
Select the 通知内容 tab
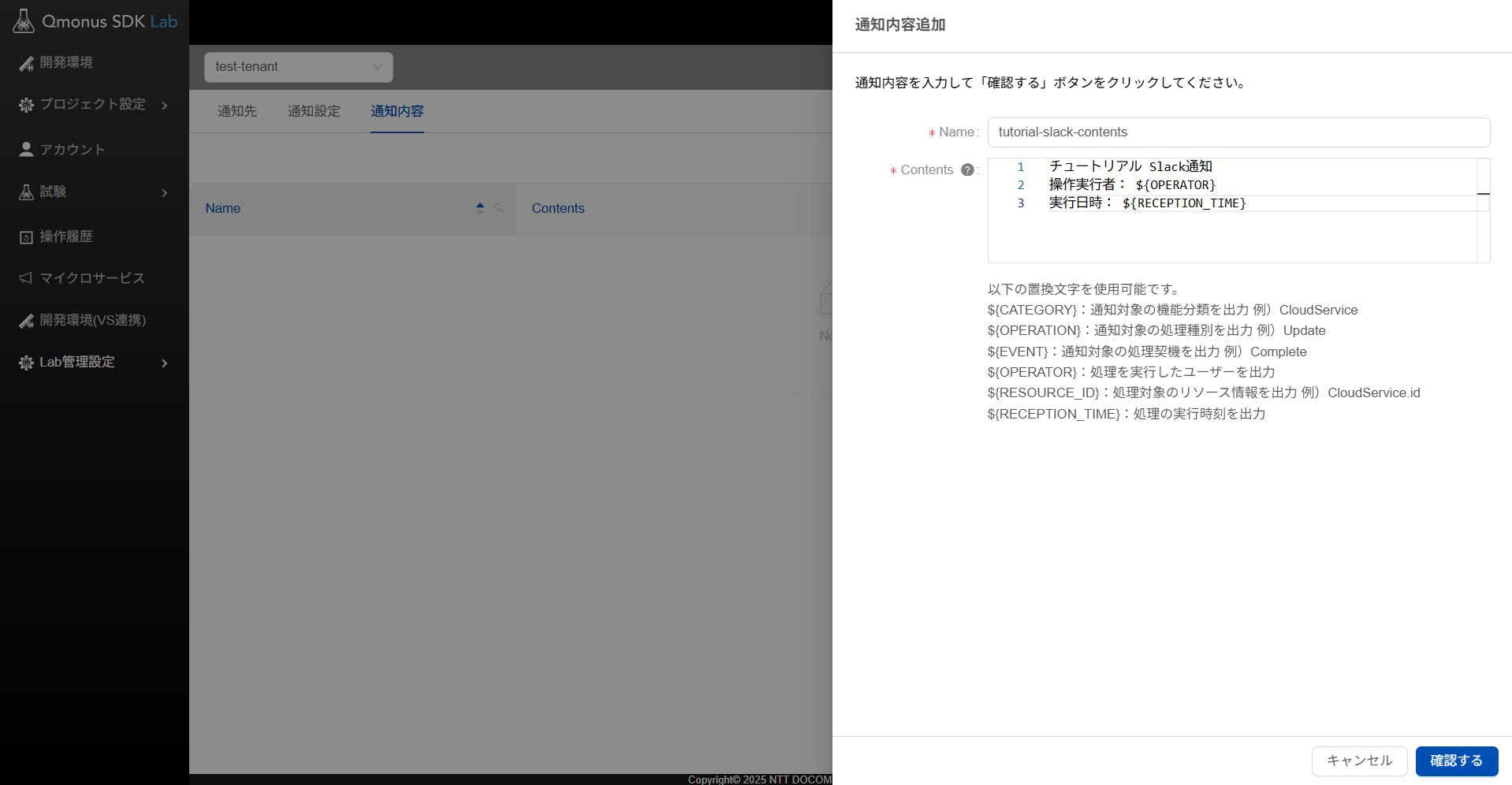pyautogui.click(x=397, y=111)
